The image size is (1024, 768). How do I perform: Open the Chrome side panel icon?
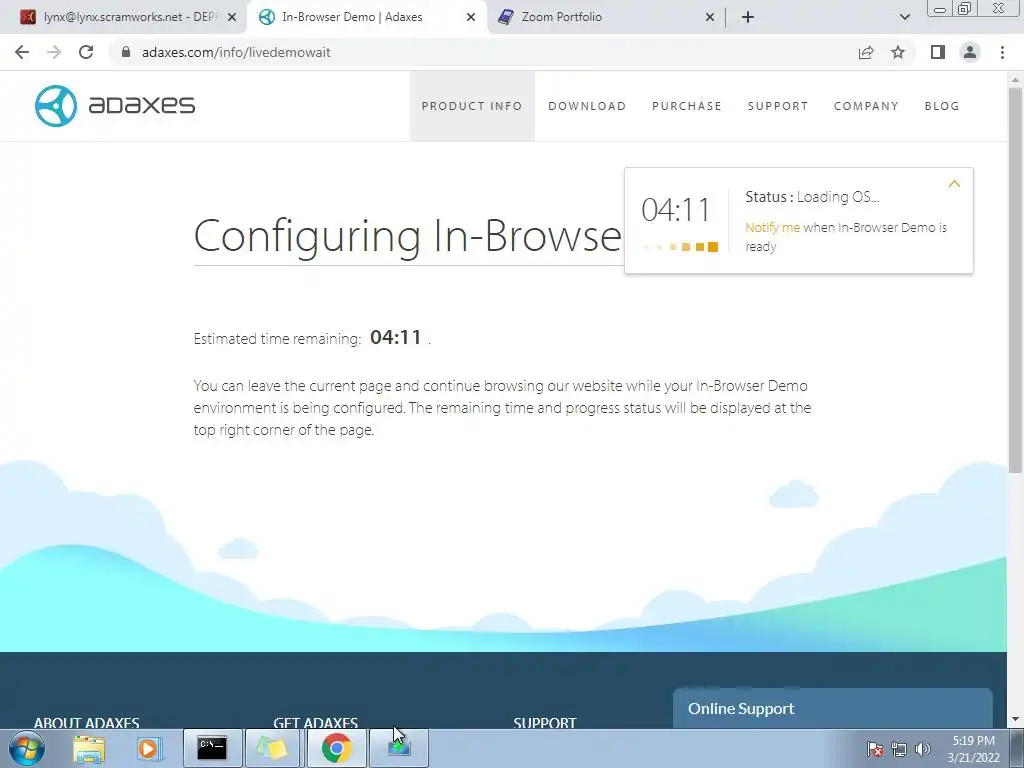(938, 52)
